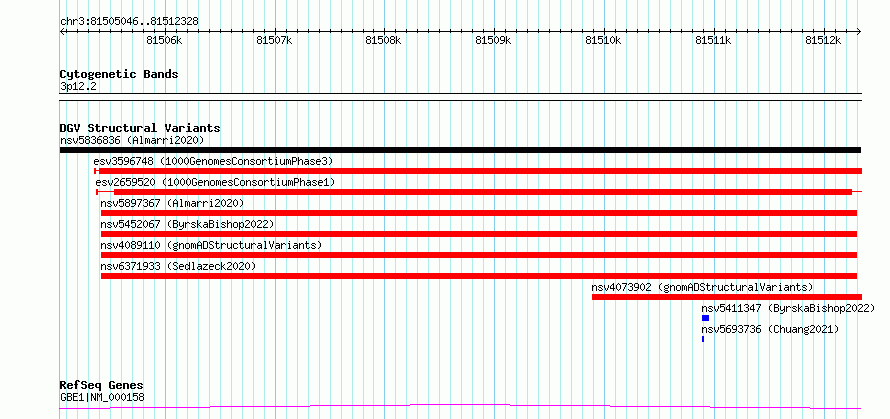890x419 pixels.
Task: Click the 81510k ruler tick label
Action: (604, 40)
